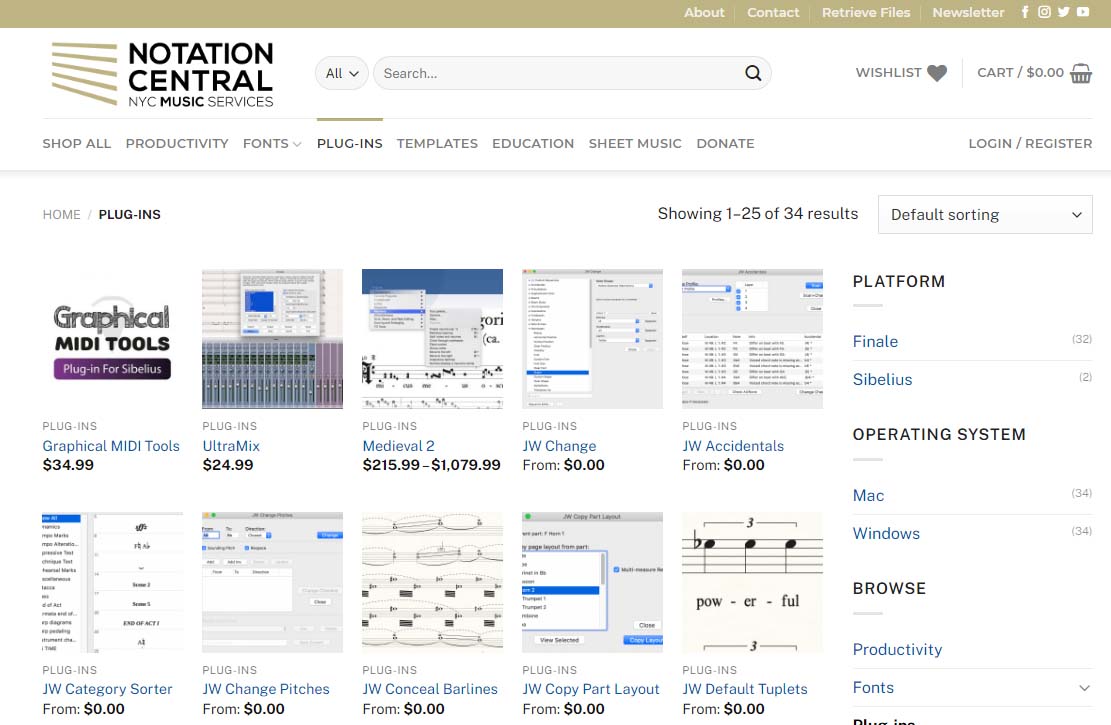This screenshot has height=725, width=1111.
Task: Open the Newsletter link
Action: 968,12
